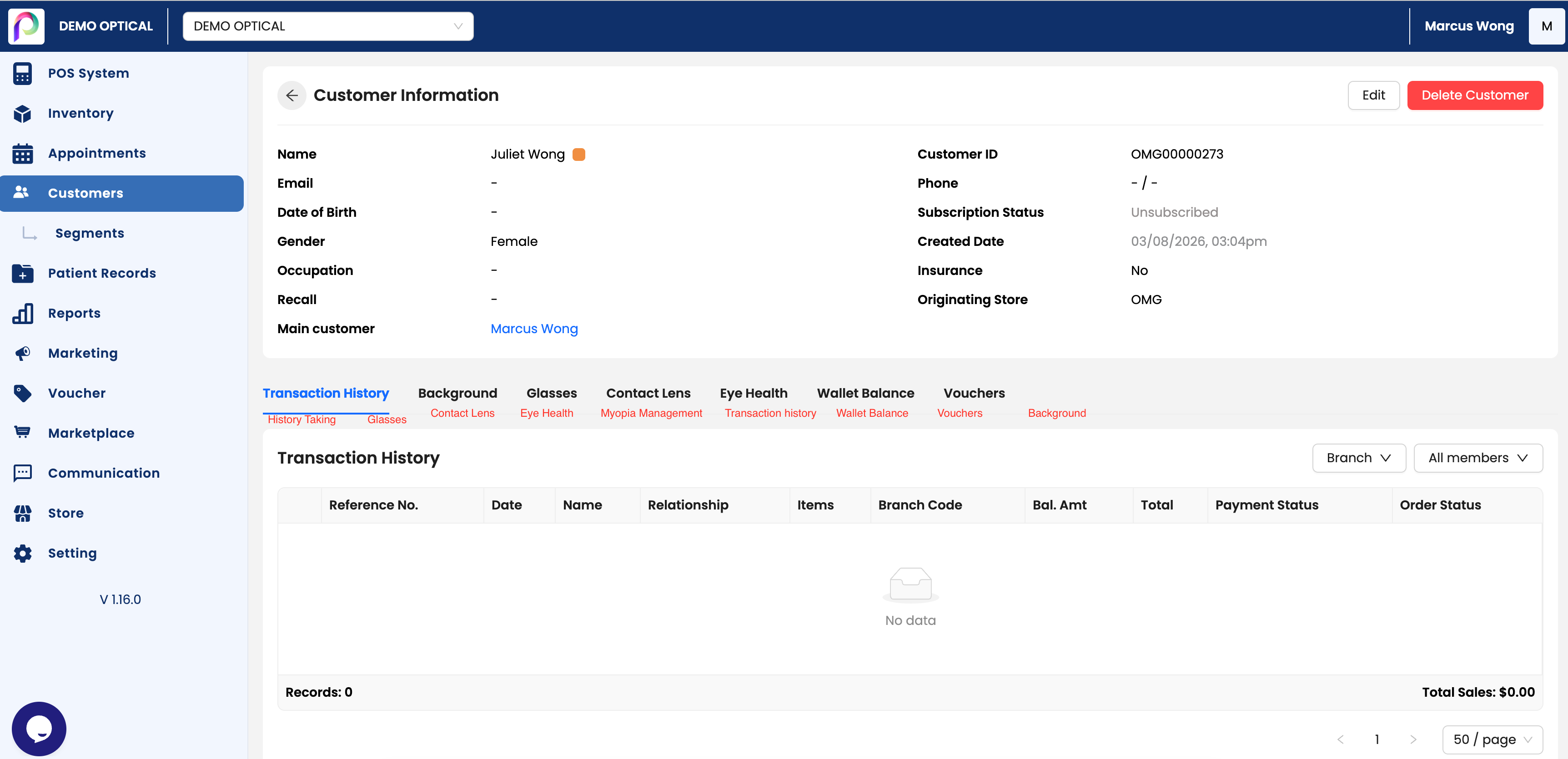Open the Setting menu item
Viewport: 1568px width, 759px height.
point(122,554)
